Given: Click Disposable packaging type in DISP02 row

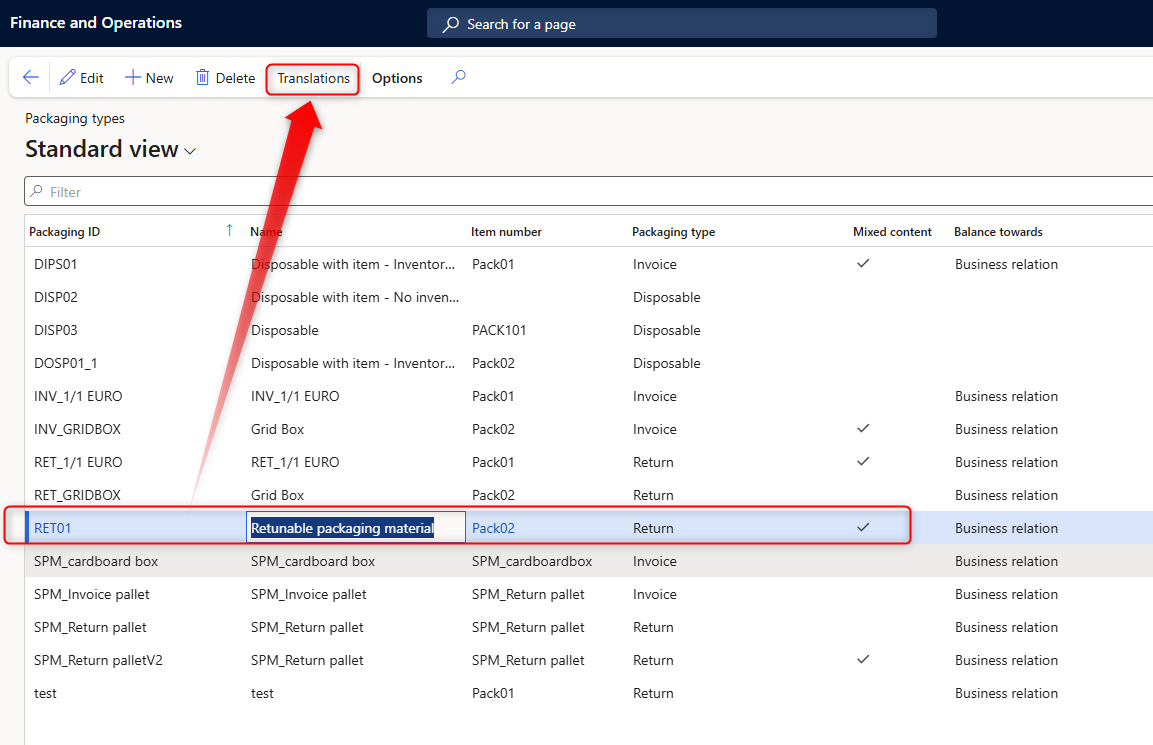Looking at the screenshot, I should pyautogui.click(x=666, y=297).
